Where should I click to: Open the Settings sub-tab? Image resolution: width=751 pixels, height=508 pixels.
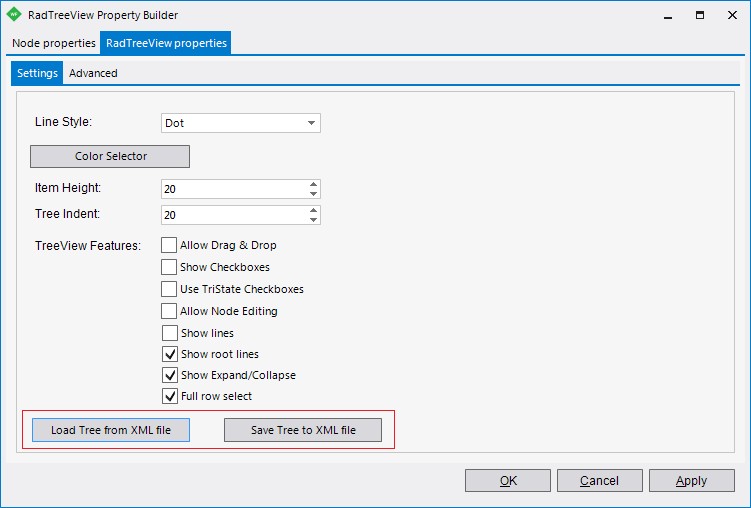coord(37,73)
